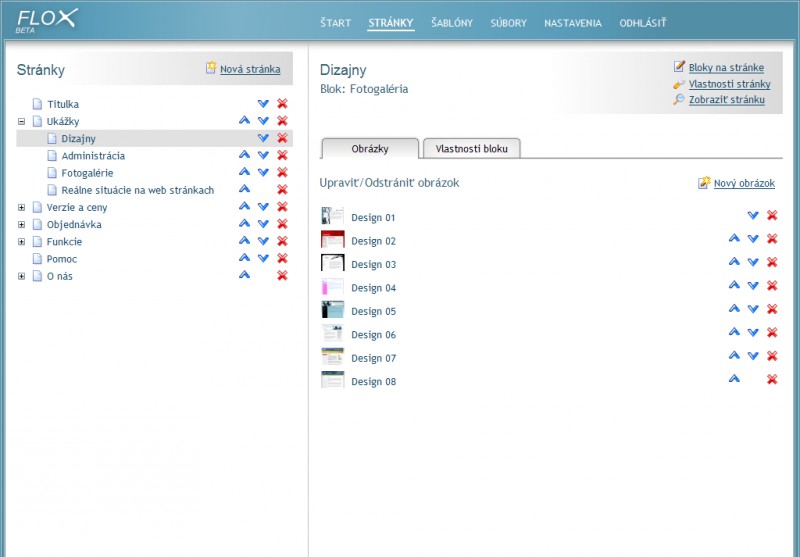Select the Administrácia page

pos(93,156)
